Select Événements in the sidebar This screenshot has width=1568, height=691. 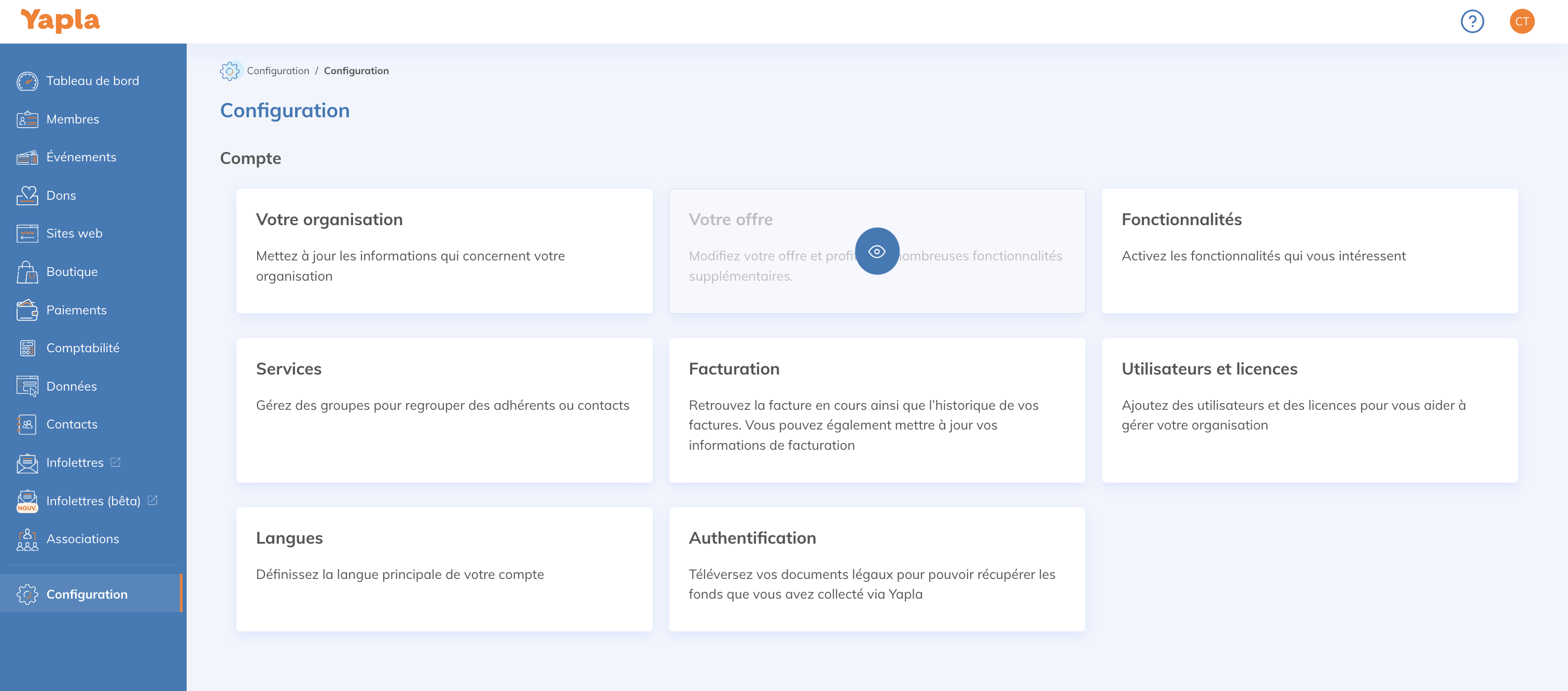[81, 157]
